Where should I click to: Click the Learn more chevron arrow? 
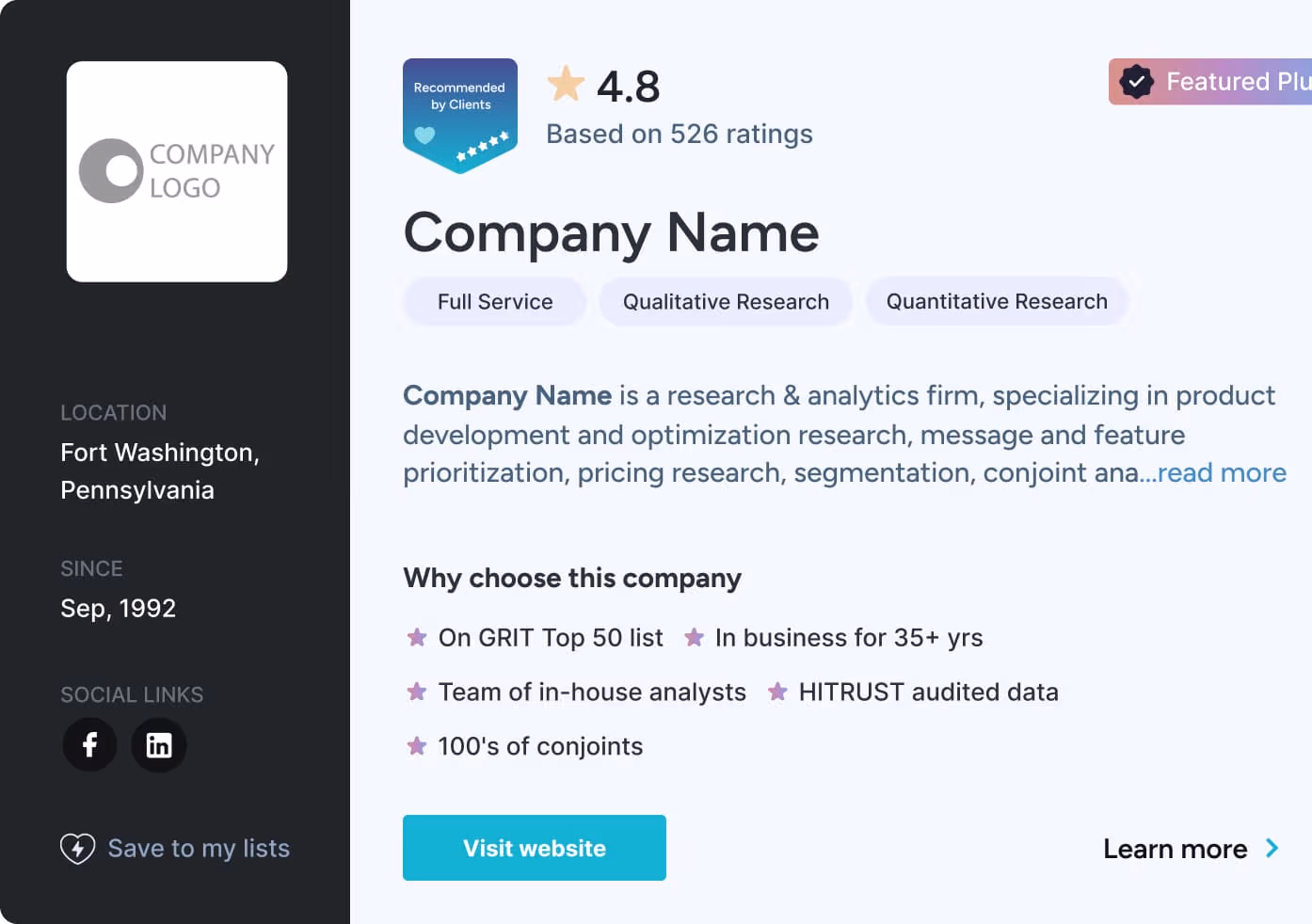tap(1272, 849)
